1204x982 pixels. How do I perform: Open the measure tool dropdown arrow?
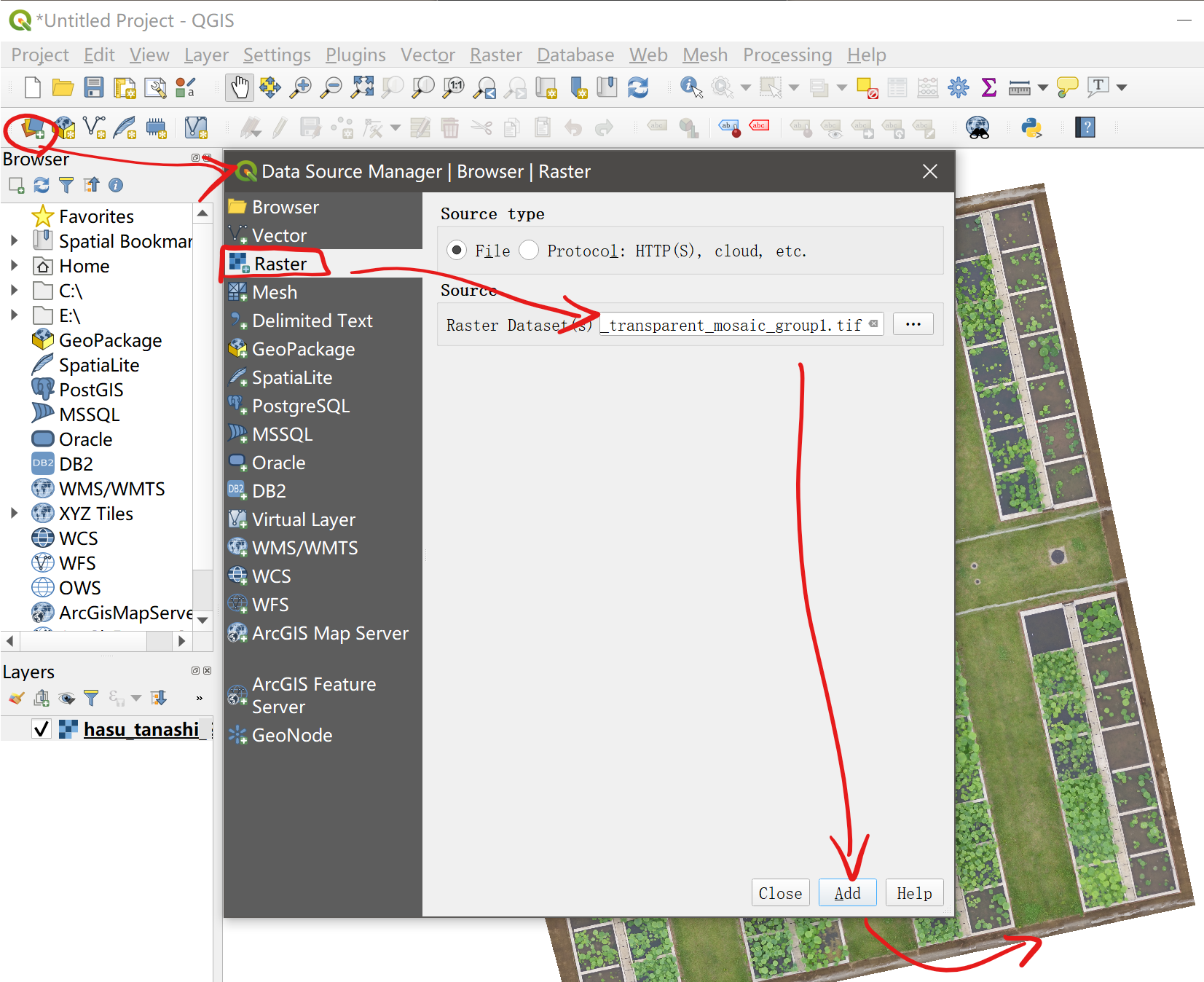[1043, 87]
